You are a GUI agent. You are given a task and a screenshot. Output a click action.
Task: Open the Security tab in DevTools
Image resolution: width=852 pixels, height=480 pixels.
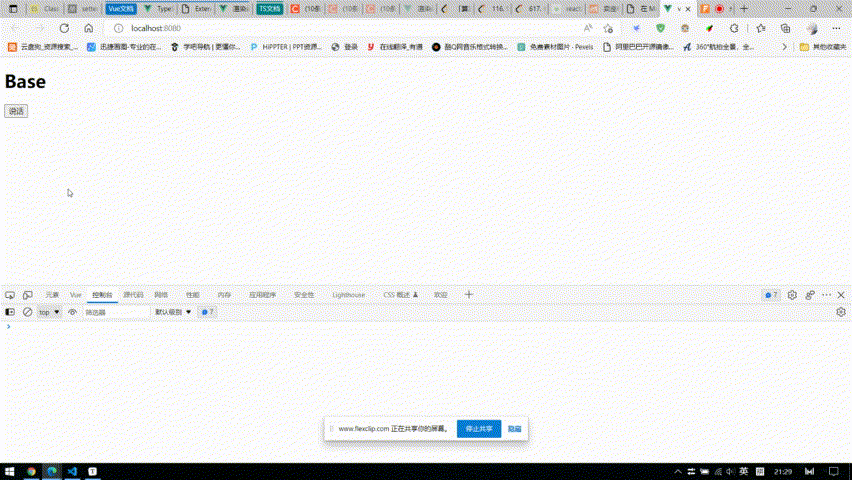pos(304,295)
